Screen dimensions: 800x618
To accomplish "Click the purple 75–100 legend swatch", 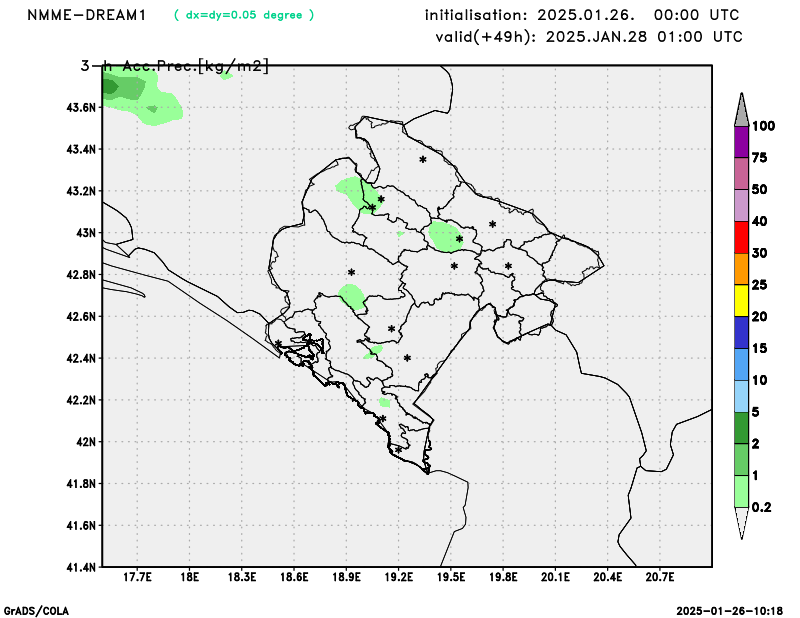I will click(x=741, y=142).
